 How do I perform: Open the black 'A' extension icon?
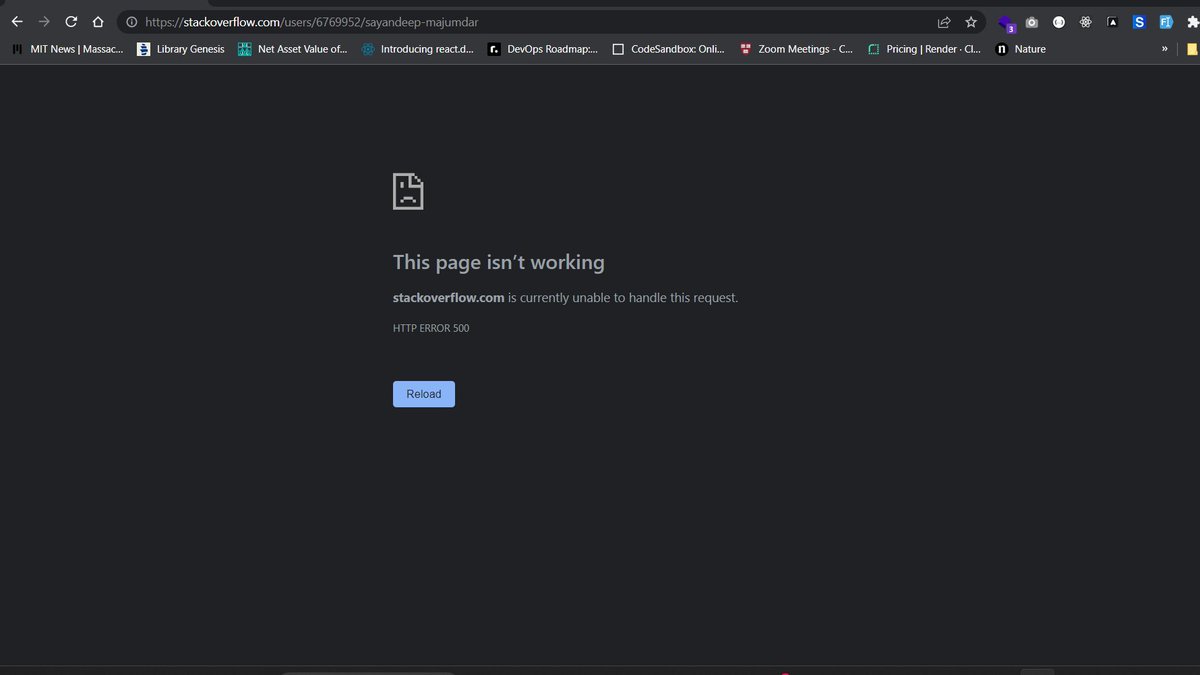point(1112,22)
